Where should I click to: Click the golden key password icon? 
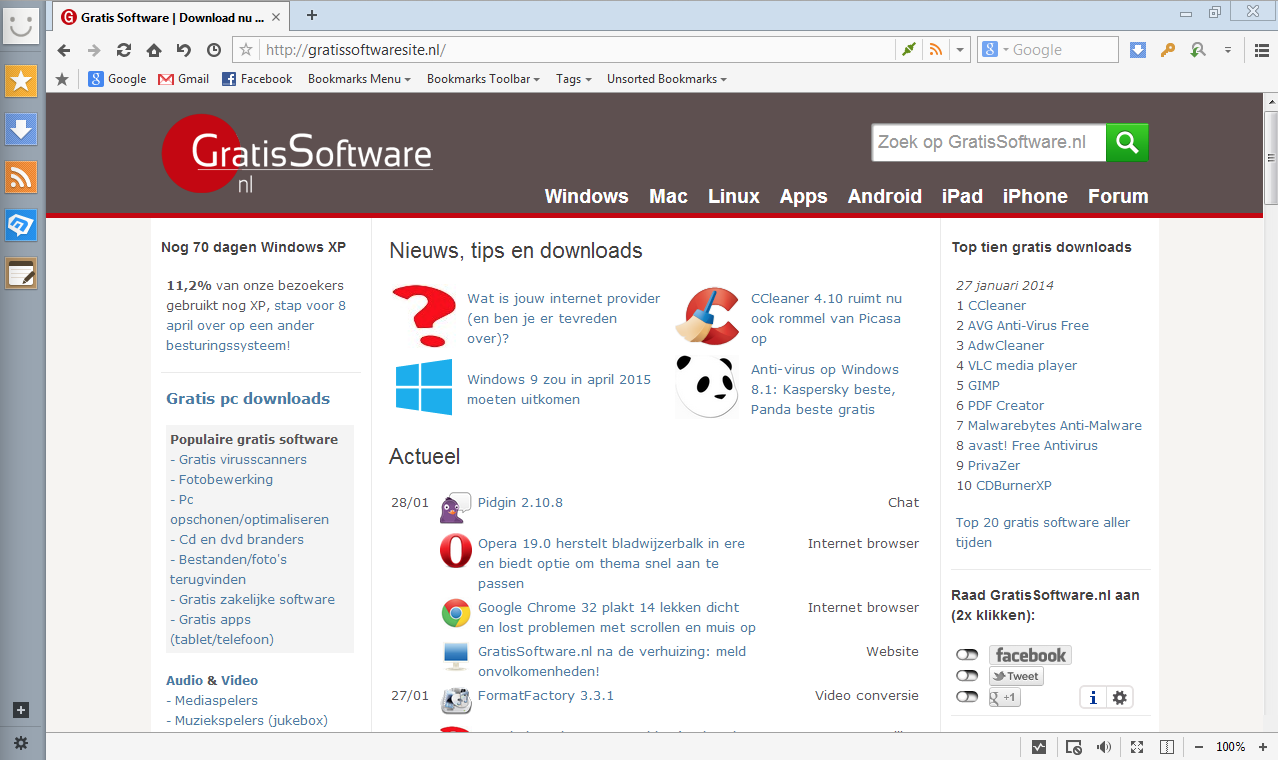coord(1167,50)
